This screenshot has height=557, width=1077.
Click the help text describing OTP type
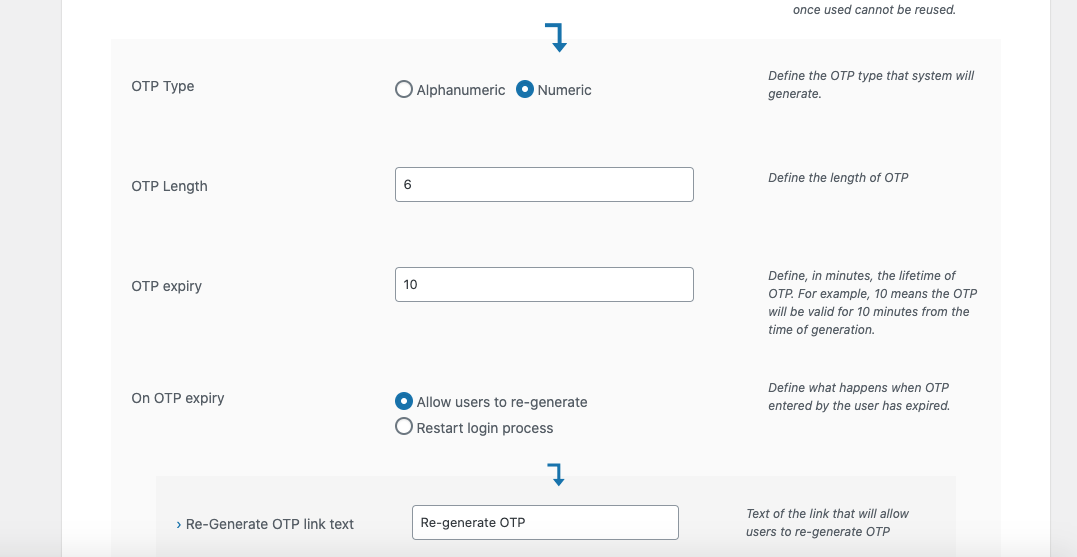tap(870, 85)
